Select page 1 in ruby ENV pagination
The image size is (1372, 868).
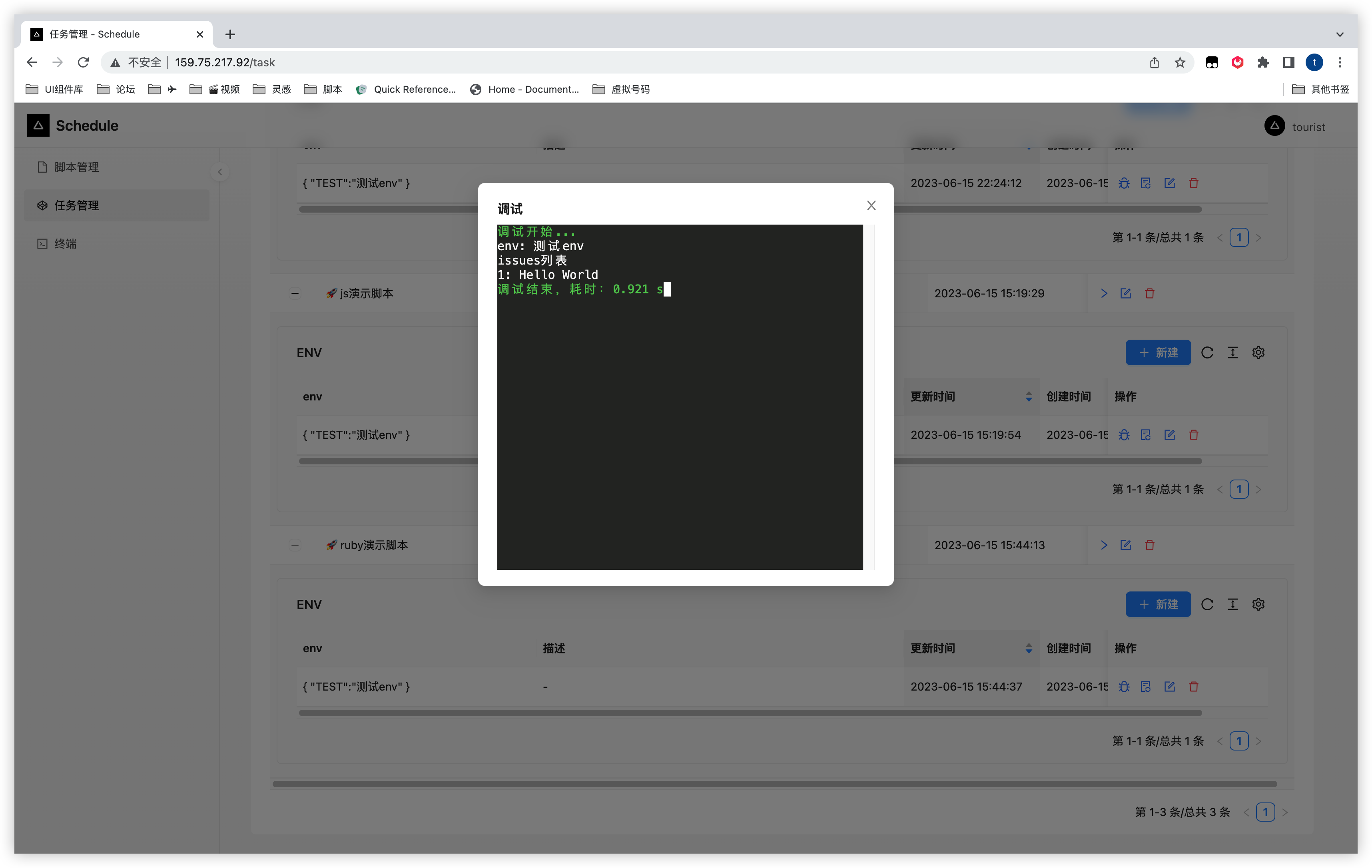(x=1239, y=741)
